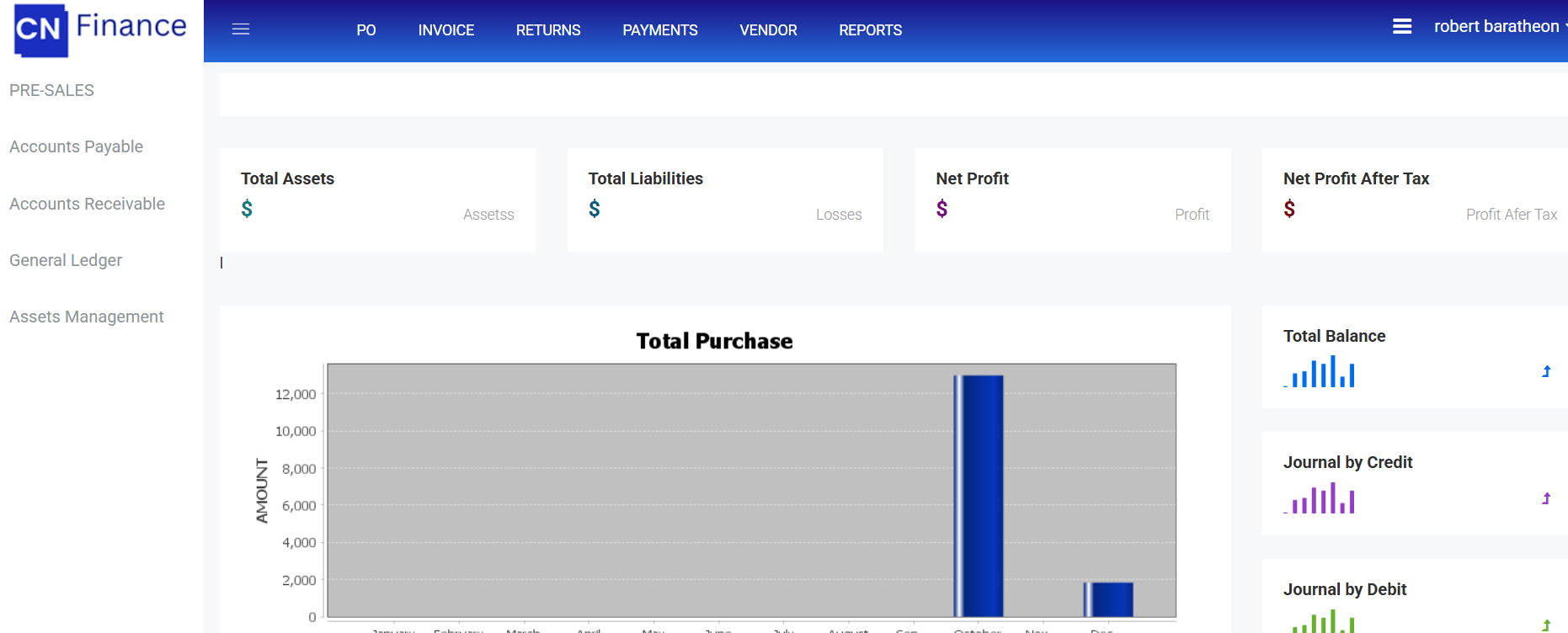This screenshot has height=633, width=1568.
Task: Click the Total Assets dollar icon
Action: click(247, 209)
